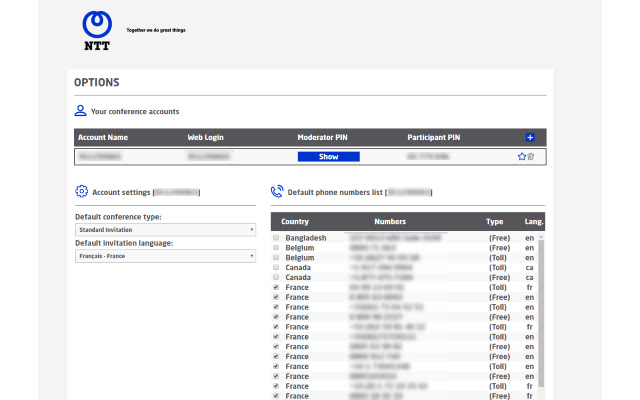Image resolution: width=640 pixels, height=400 pixels.
Task: Click the "Default invitation language:" label
Action: [x=124, y=243]
